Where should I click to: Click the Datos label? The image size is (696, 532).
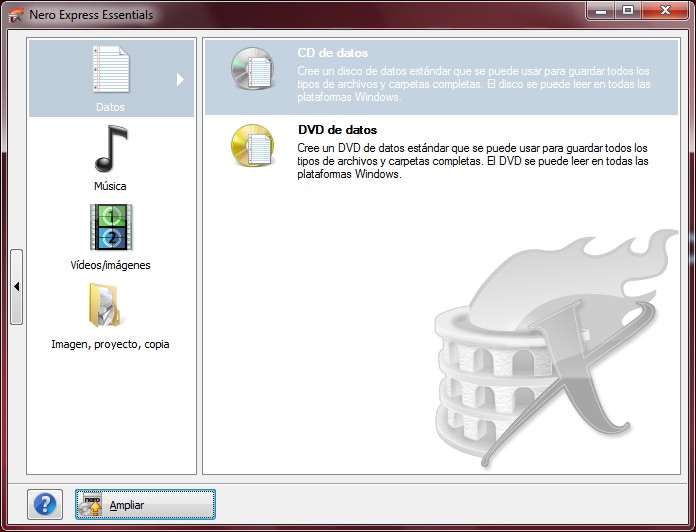tap(110, 107)
